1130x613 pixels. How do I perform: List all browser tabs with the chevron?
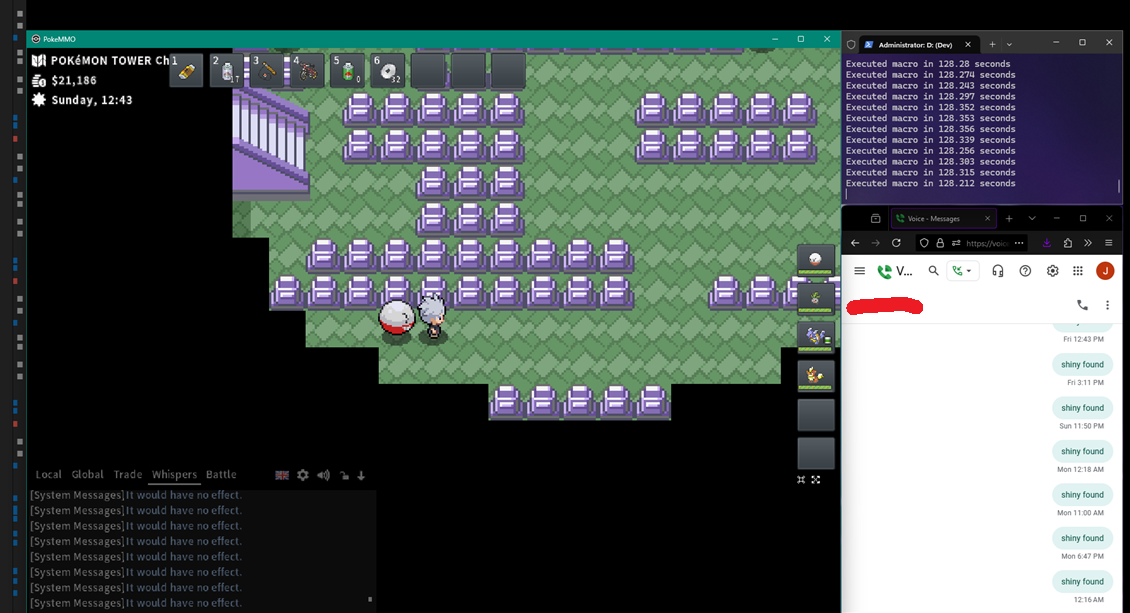[x=1032, y=218]
